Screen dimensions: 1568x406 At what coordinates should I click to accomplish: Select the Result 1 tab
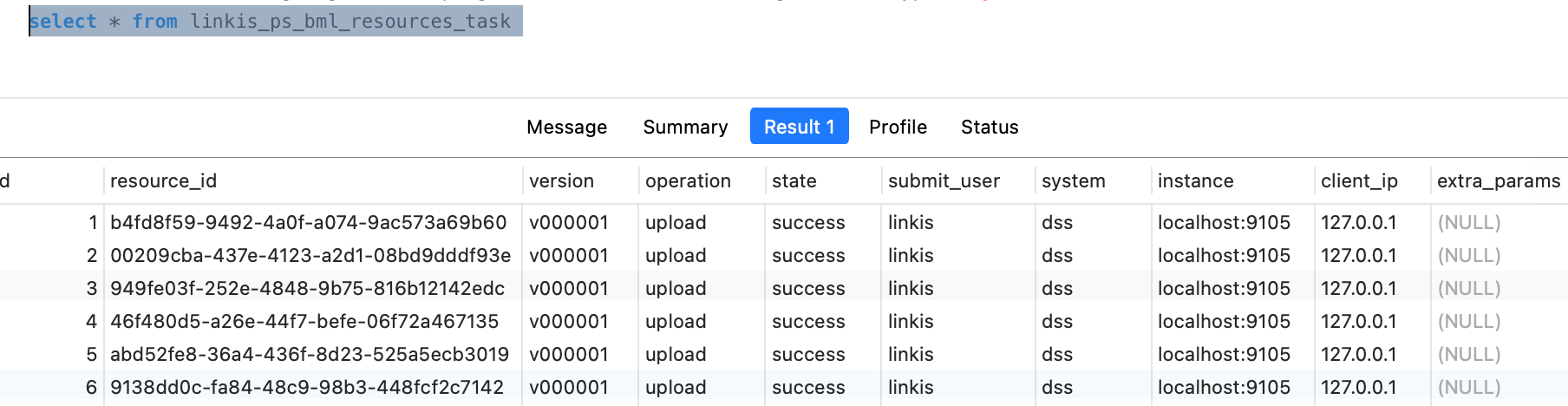pyautogui.click(x=799, y=127)
